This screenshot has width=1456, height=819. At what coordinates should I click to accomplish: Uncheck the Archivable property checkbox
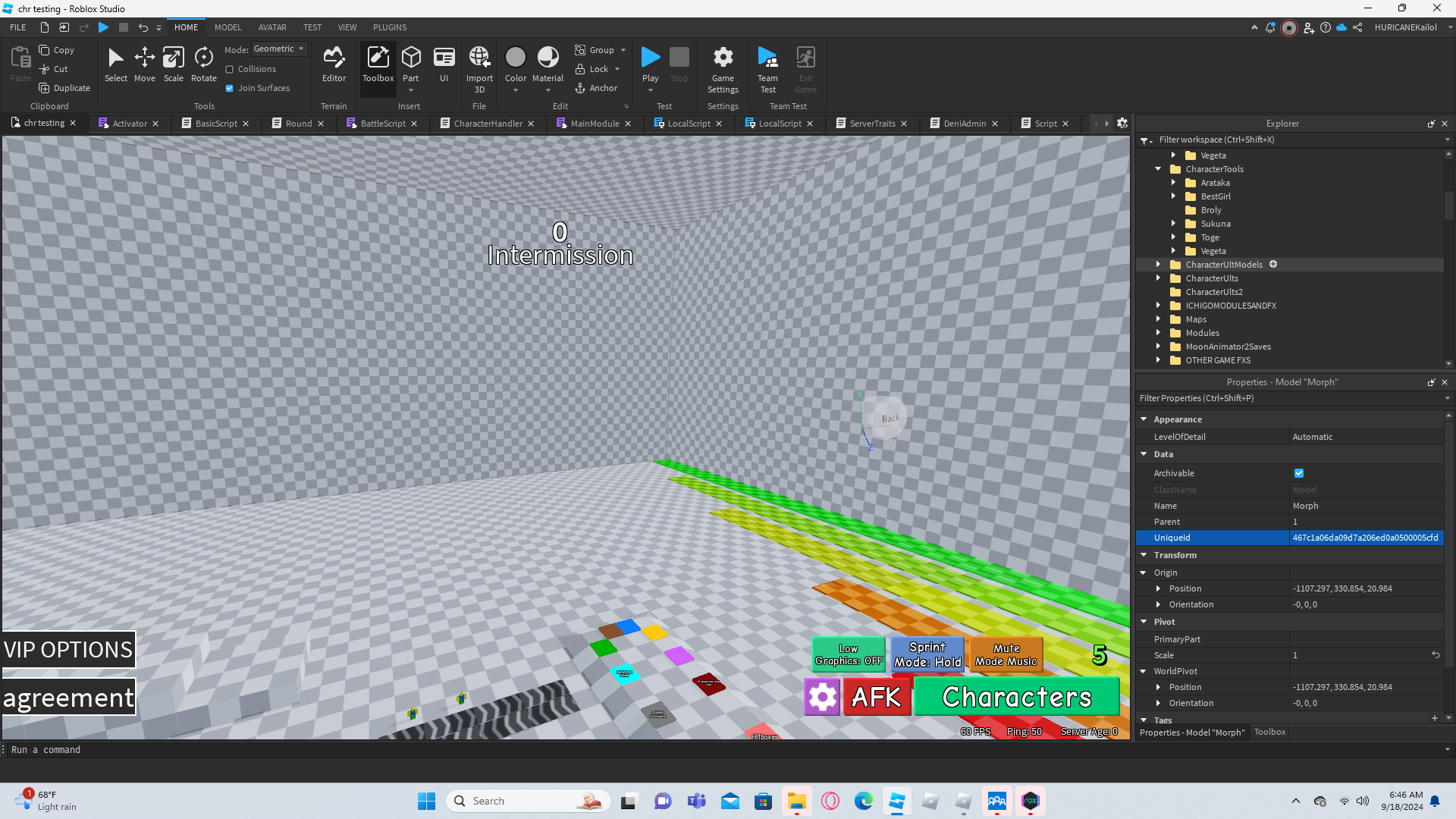click(1299, 473)
